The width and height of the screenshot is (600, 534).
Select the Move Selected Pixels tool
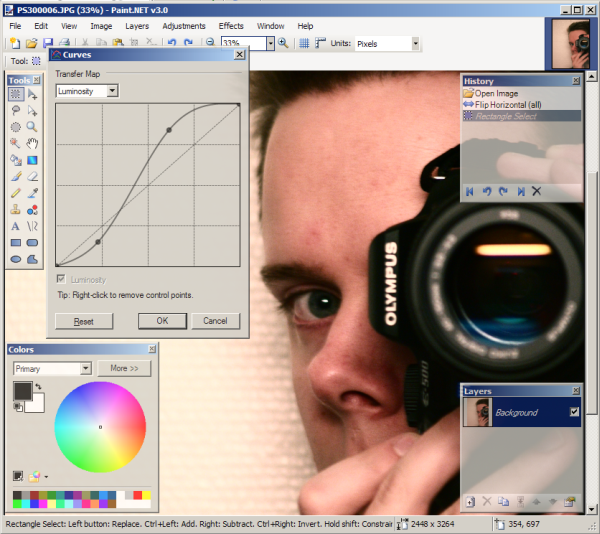[33, 94]
